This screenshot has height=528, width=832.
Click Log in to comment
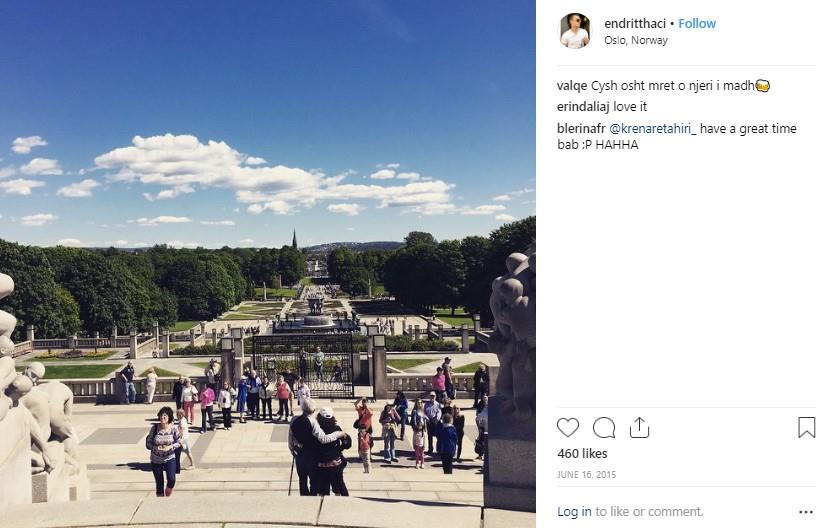pos(574,512)
